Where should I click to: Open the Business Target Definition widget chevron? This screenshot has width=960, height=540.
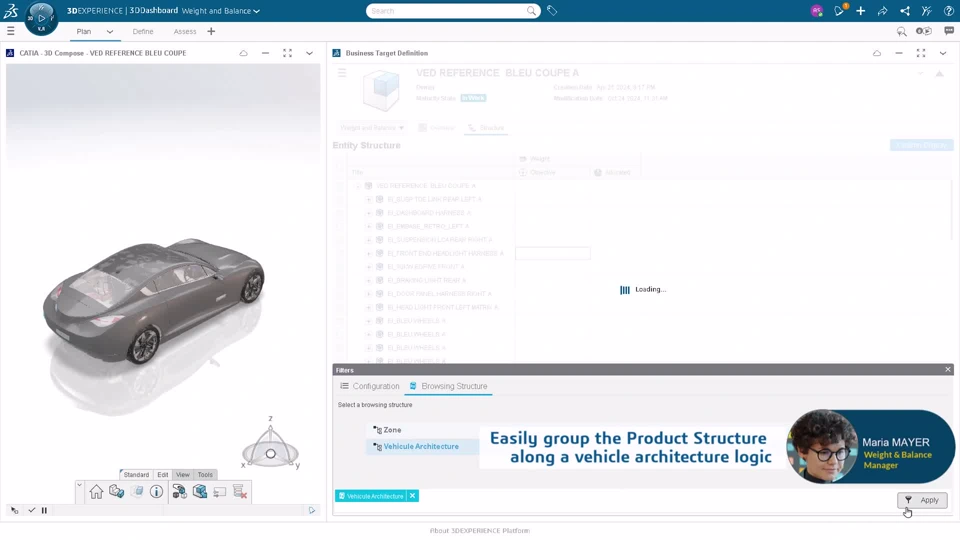[943, 53]
